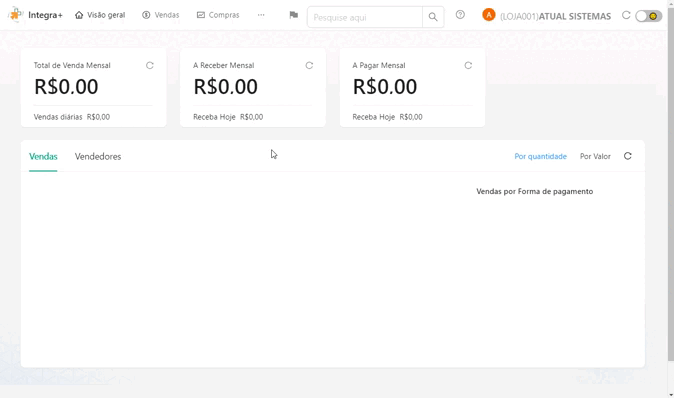Click the Integra+ logo icon
Screen dimensions: 674x398
click(x=16, y=15)
